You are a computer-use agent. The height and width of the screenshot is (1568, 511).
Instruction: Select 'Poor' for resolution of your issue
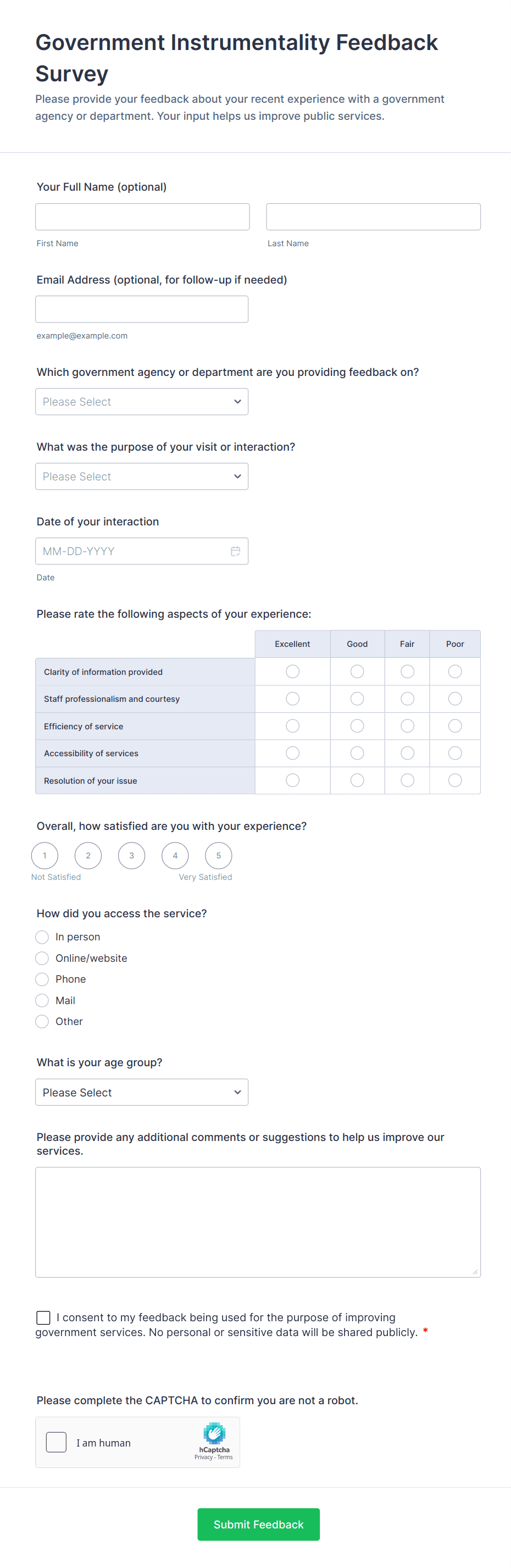tap(455, 780)
